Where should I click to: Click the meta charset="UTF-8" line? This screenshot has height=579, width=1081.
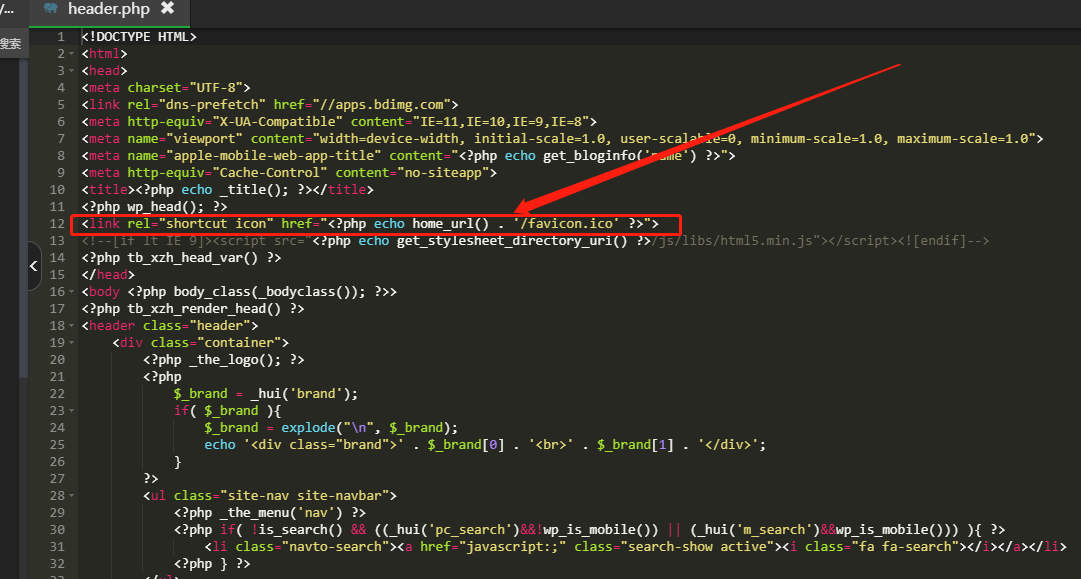tap(166, 88)
